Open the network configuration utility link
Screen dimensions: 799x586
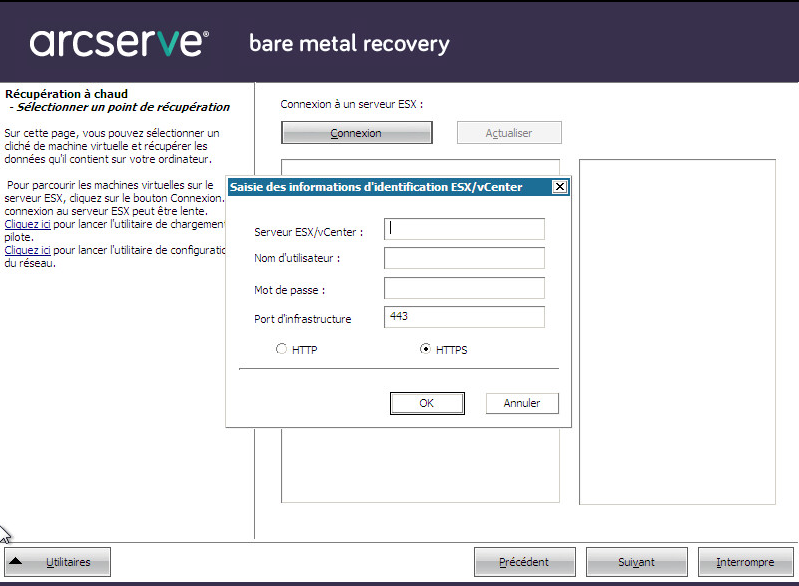tap(28, 250)
